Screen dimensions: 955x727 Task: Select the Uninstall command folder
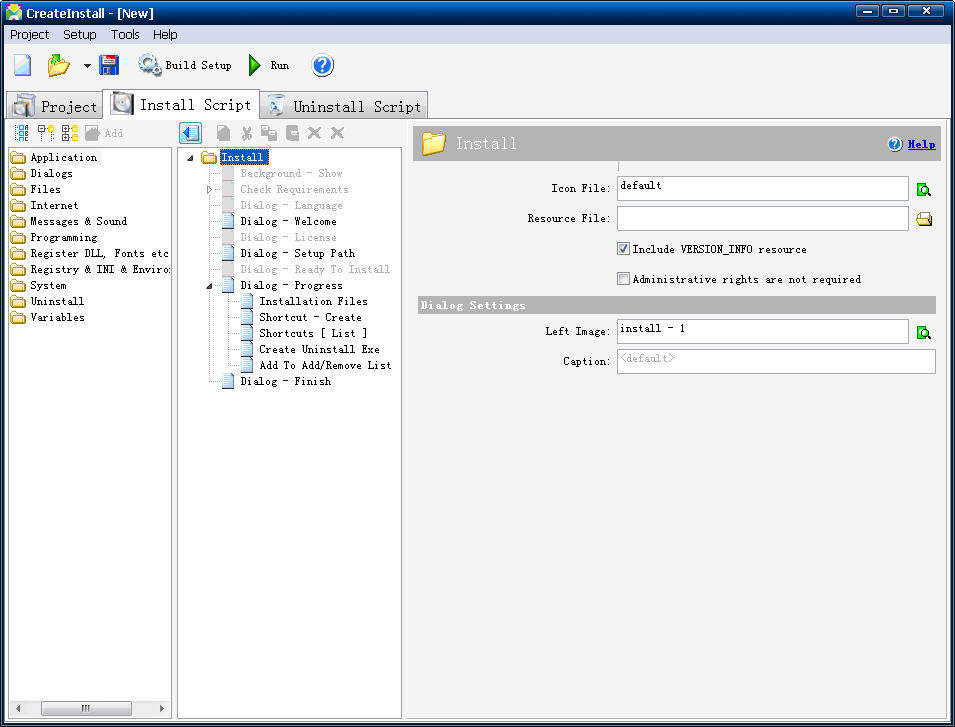pos(49,301)
